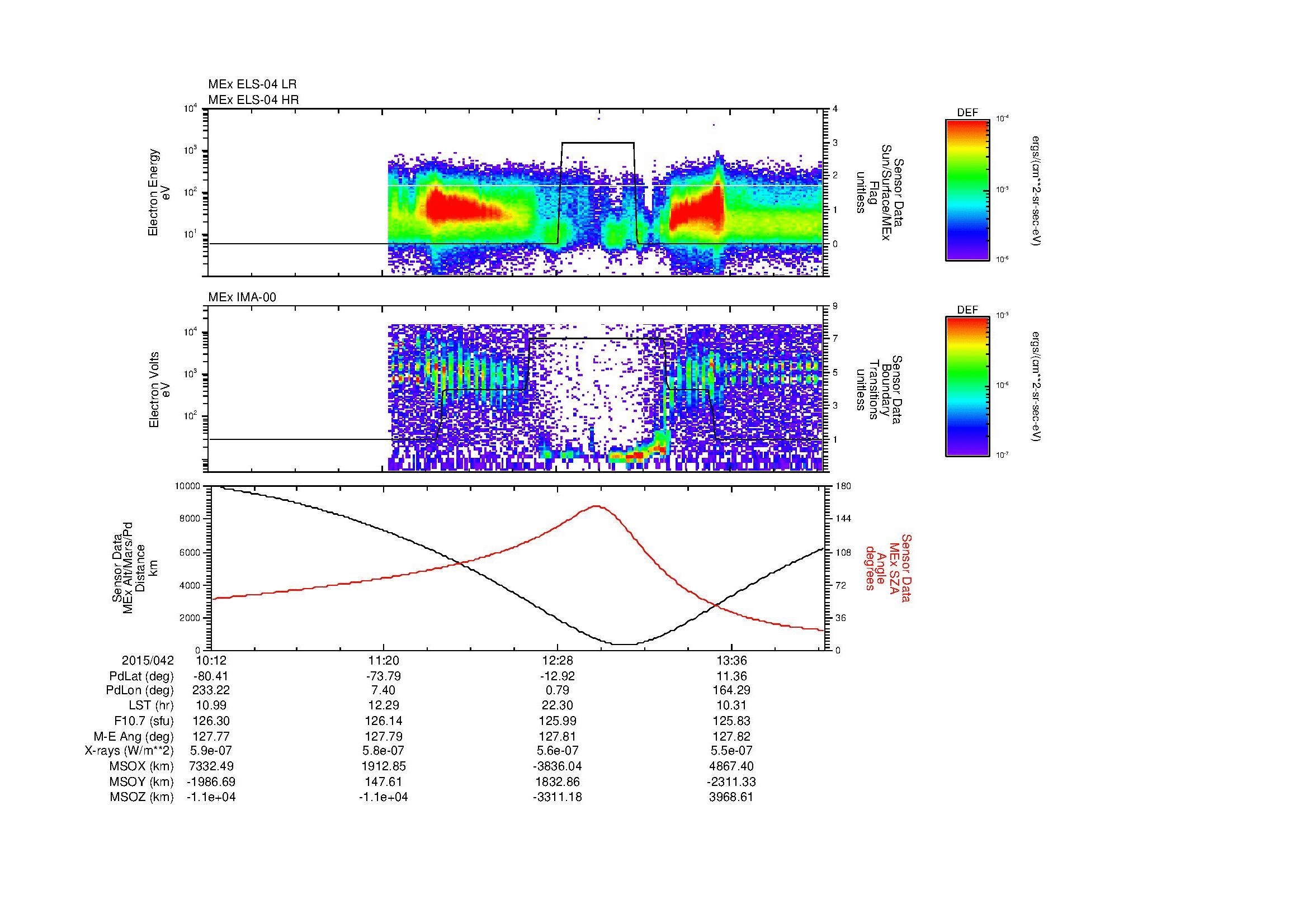This screenshot has width=1308, height=924.
Task: Click MSOX value -3836.04
Action: [x=557, y=767]
